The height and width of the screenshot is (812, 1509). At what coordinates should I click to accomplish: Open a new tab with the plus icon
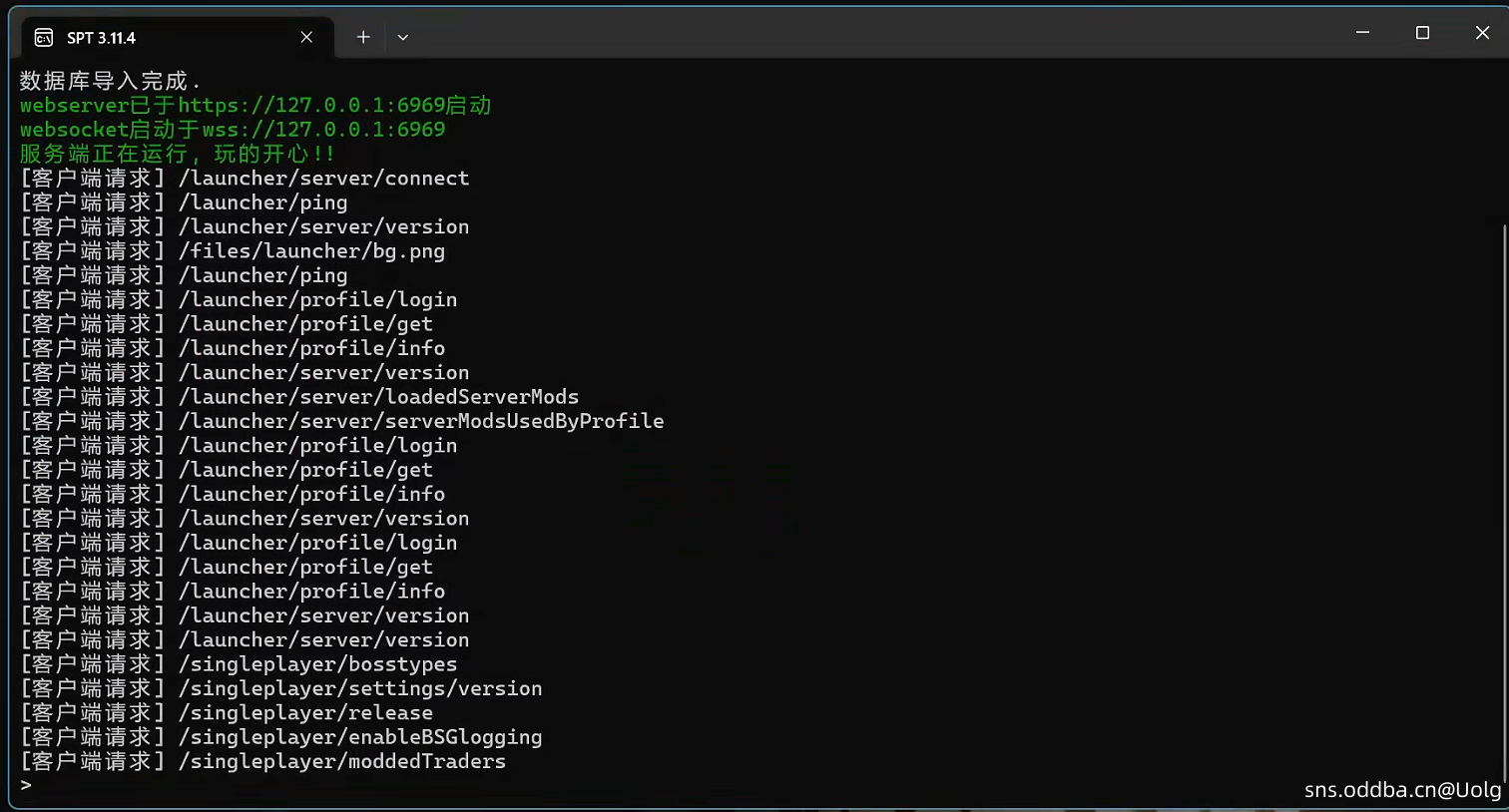[x=363, y=38]
